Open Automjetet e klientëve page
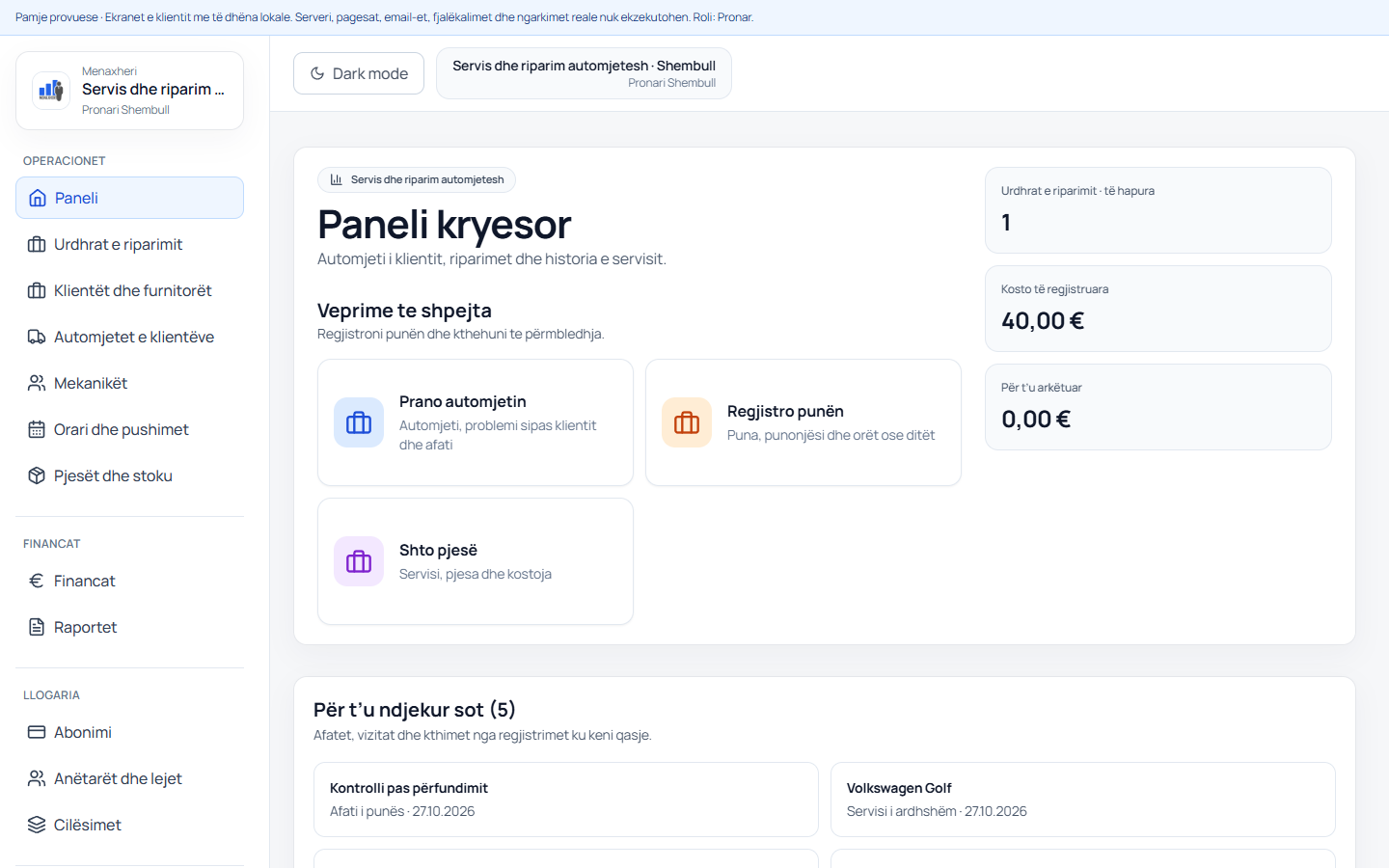Viewport: 1389px width, 868px height. 129,337
